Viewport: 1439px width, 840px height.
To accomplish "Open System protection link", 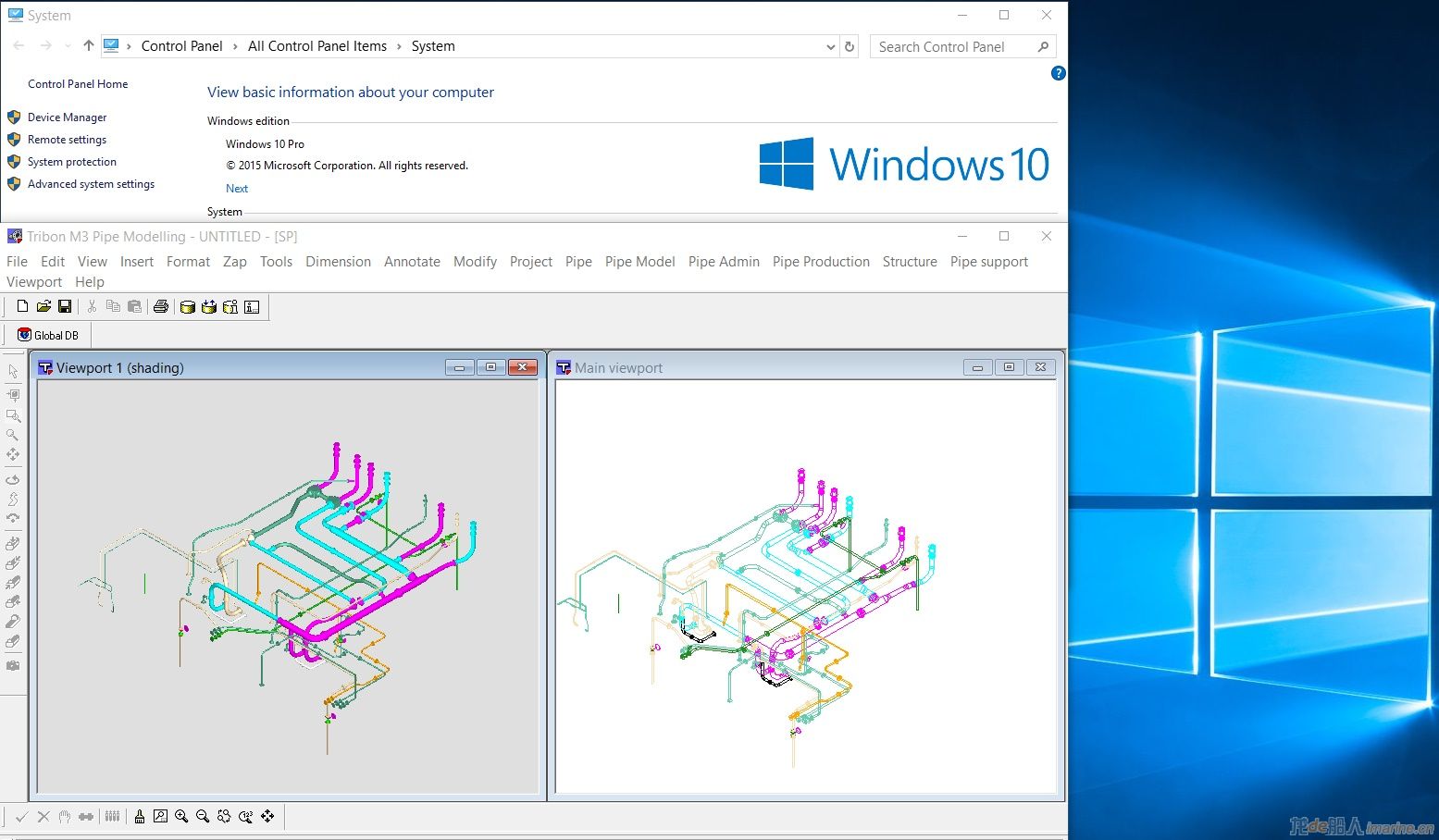I will tap(72, 162).
